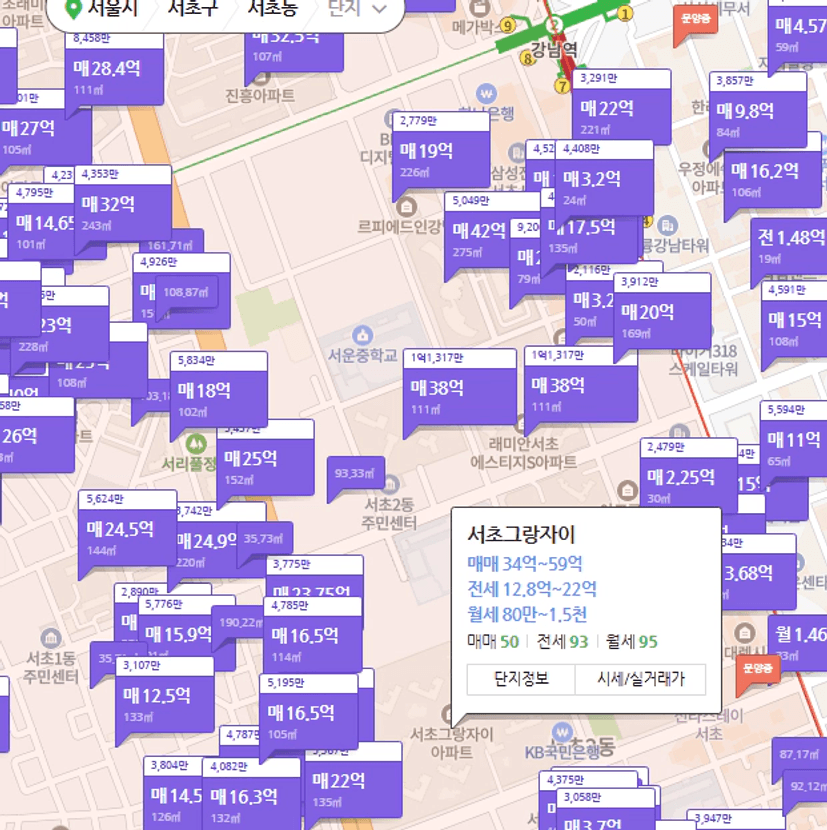Click the 월세 95 listing count

(x=632, y=642)
